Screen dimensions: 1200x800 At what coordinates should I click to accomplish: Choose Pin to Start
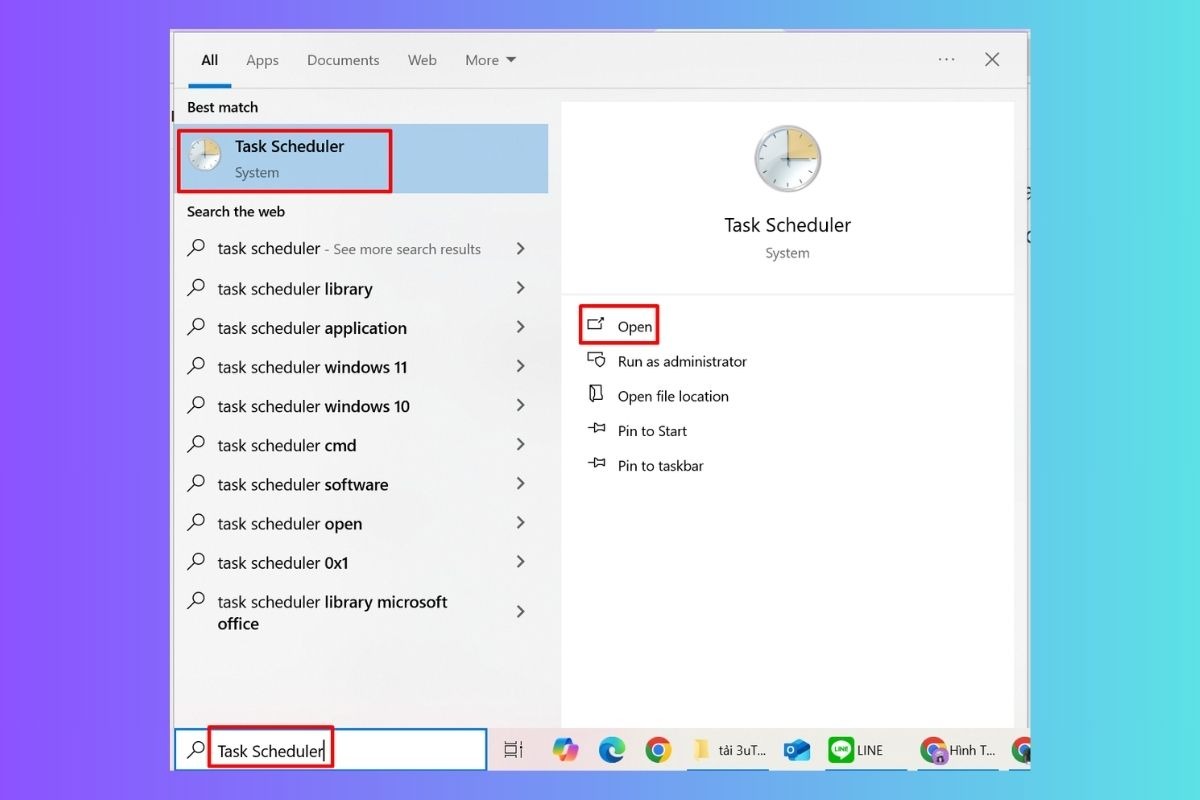coord(652,431)
